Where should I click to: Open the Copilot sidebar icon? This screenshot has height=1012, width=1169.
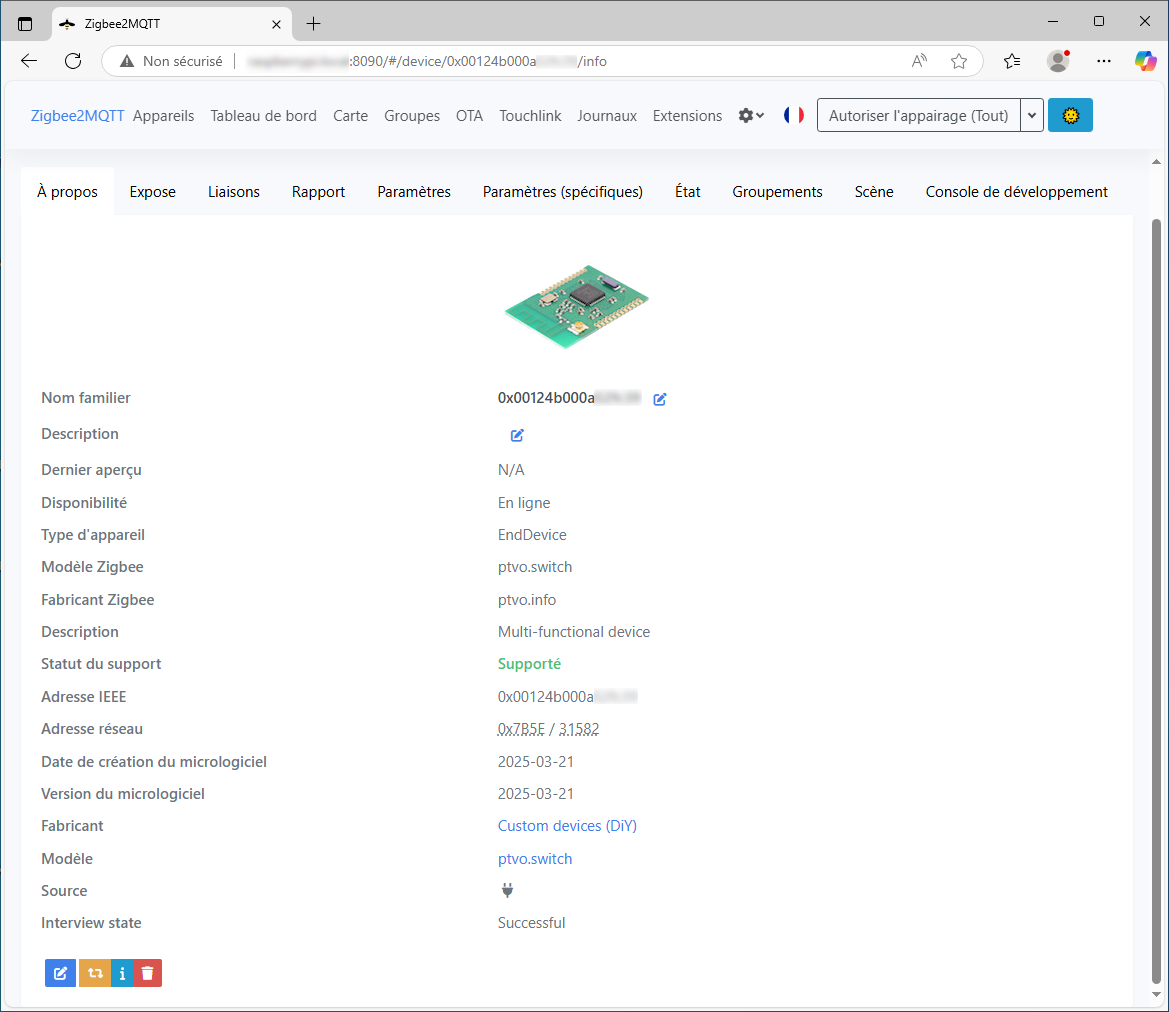tap(1145, 61)
